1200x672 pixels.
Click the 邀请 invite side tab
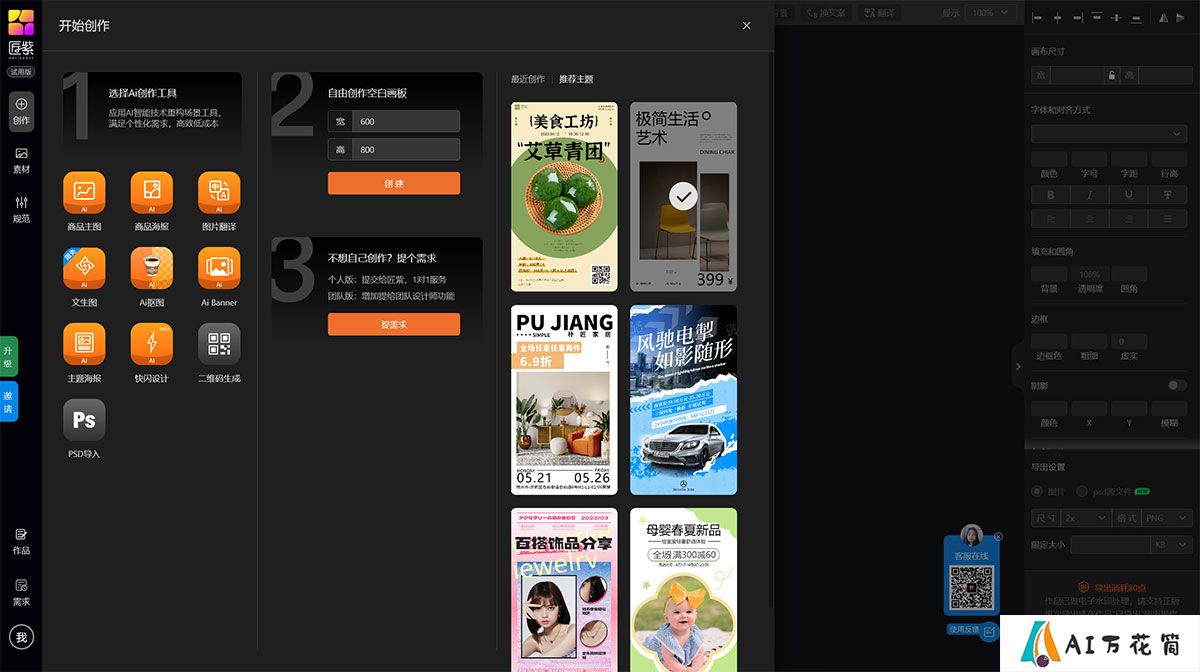point(8,402)
